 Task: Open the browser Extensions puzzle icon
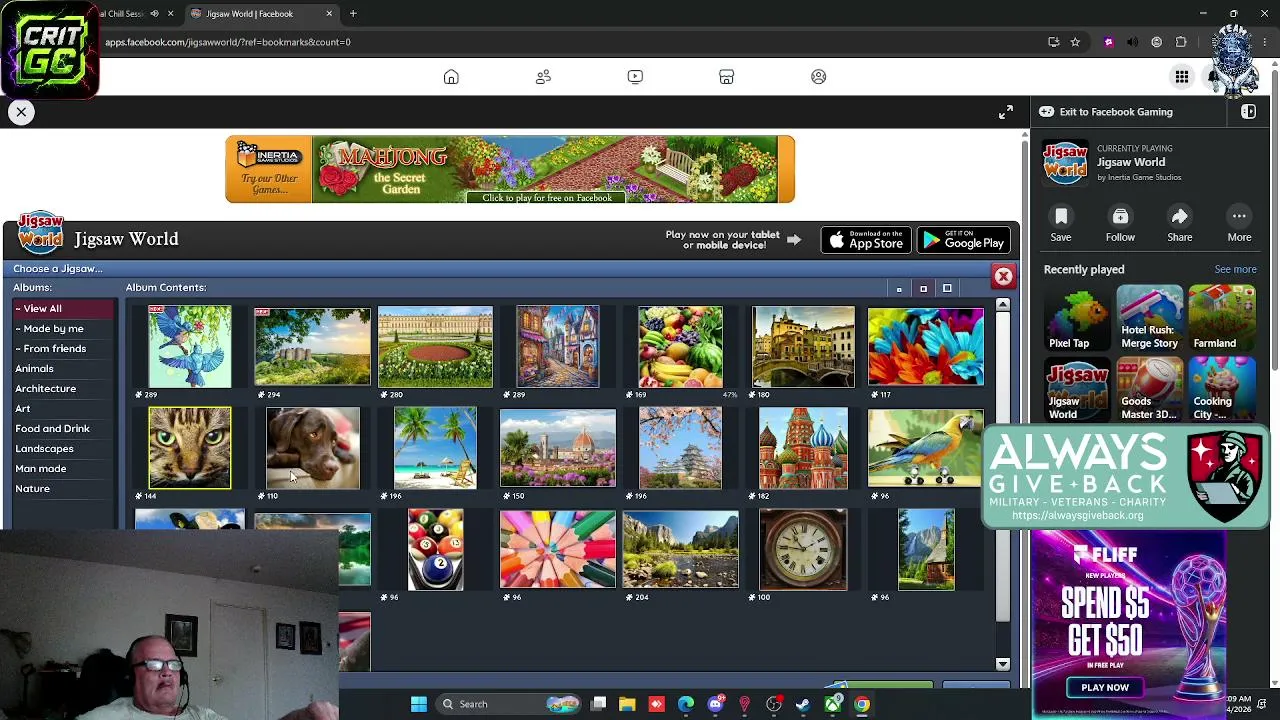[1181, 42]
